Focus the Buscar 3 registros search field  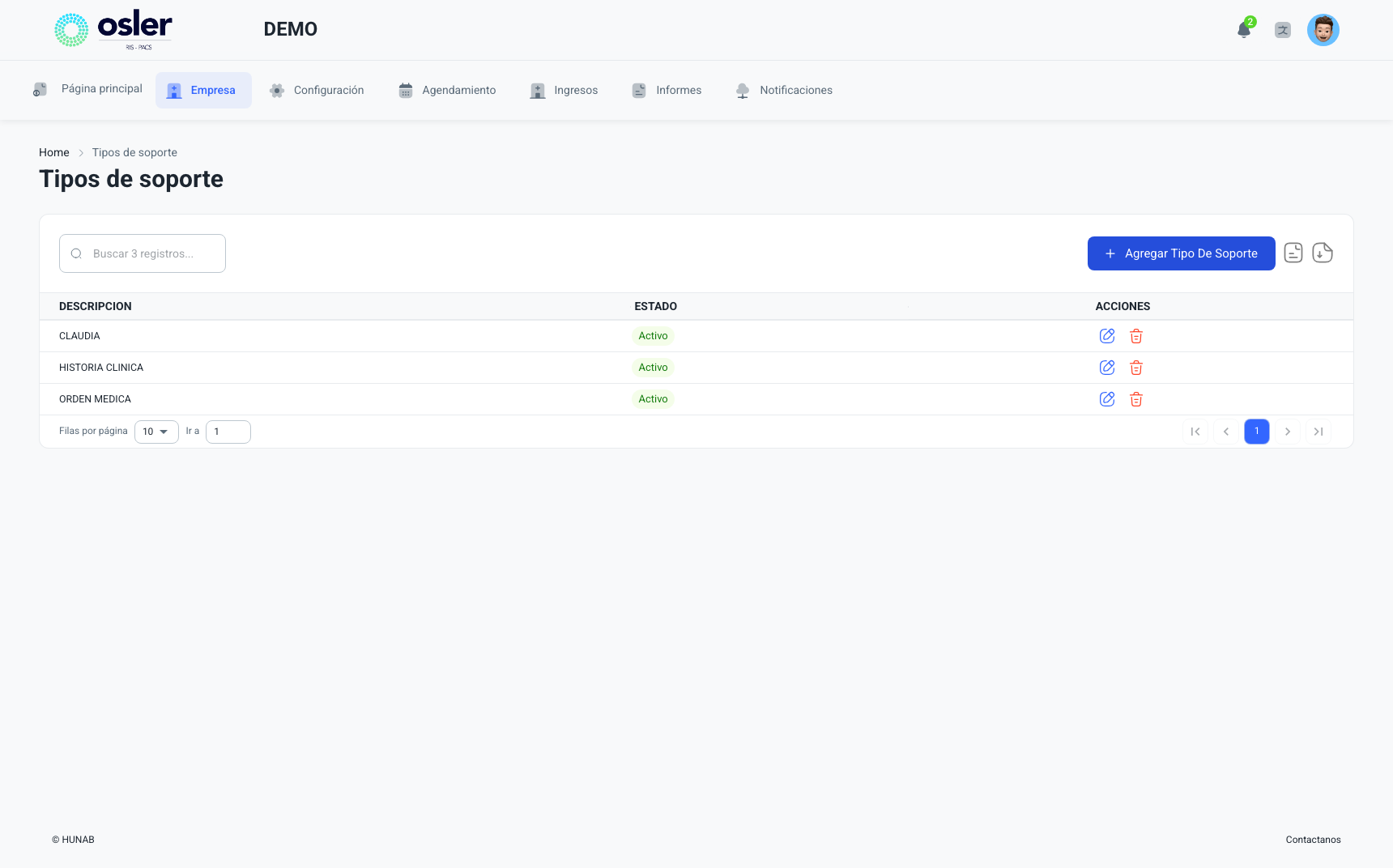click(x=143, y=253)
